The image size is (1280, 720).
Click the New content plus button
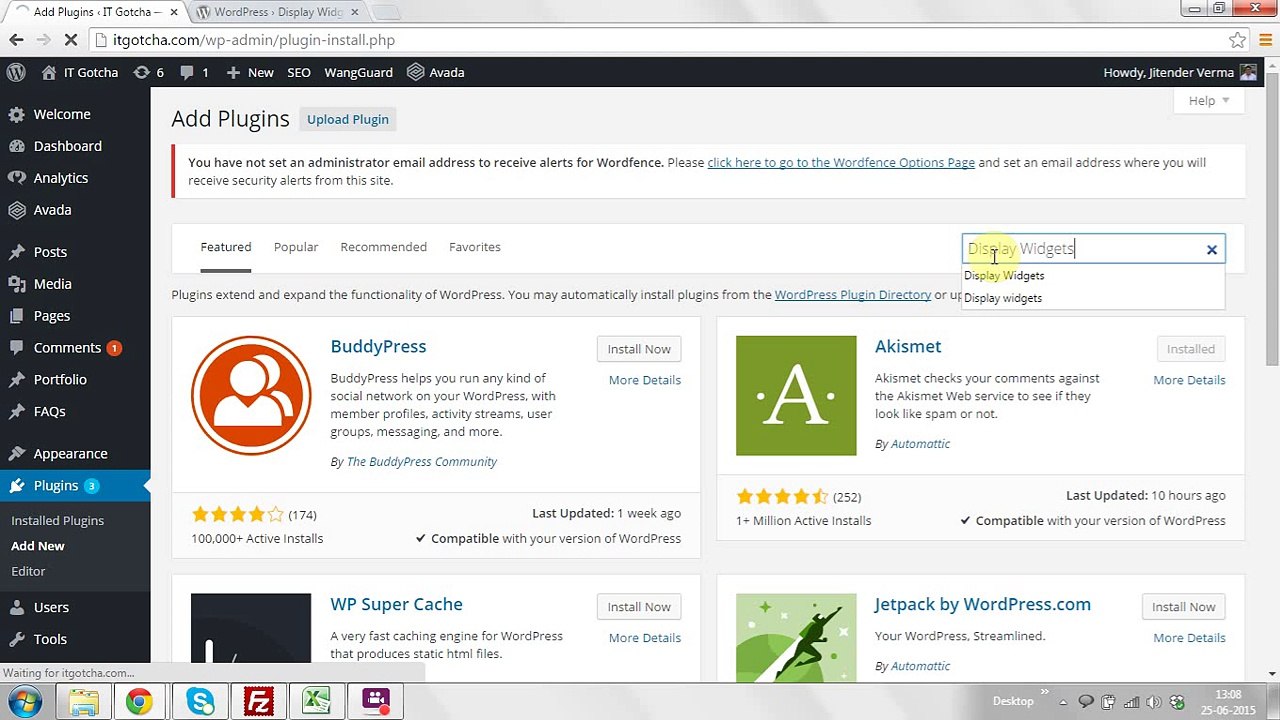250,72
